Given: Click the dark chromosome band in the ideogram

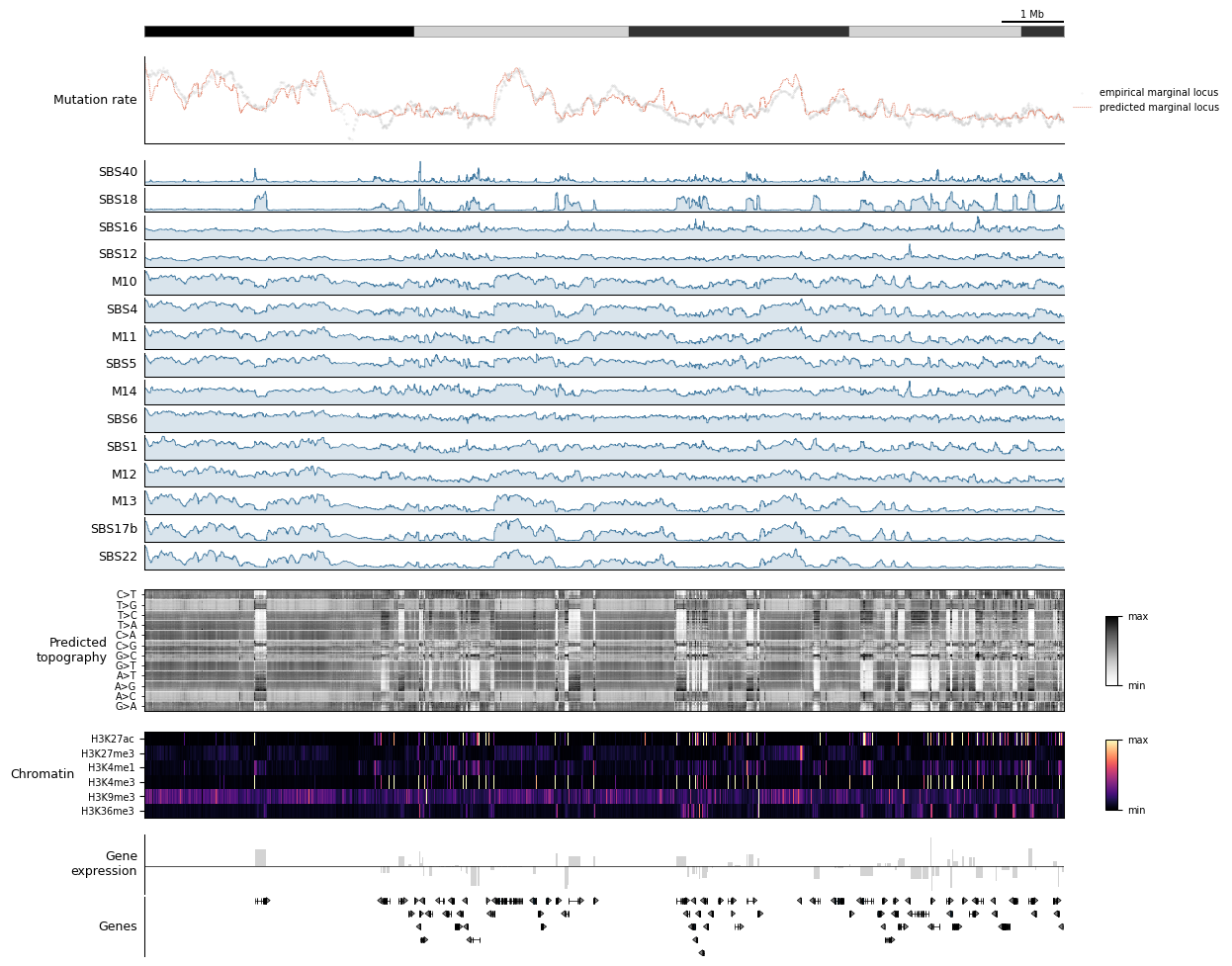Looking at the screenshot, I should point(277,31).
